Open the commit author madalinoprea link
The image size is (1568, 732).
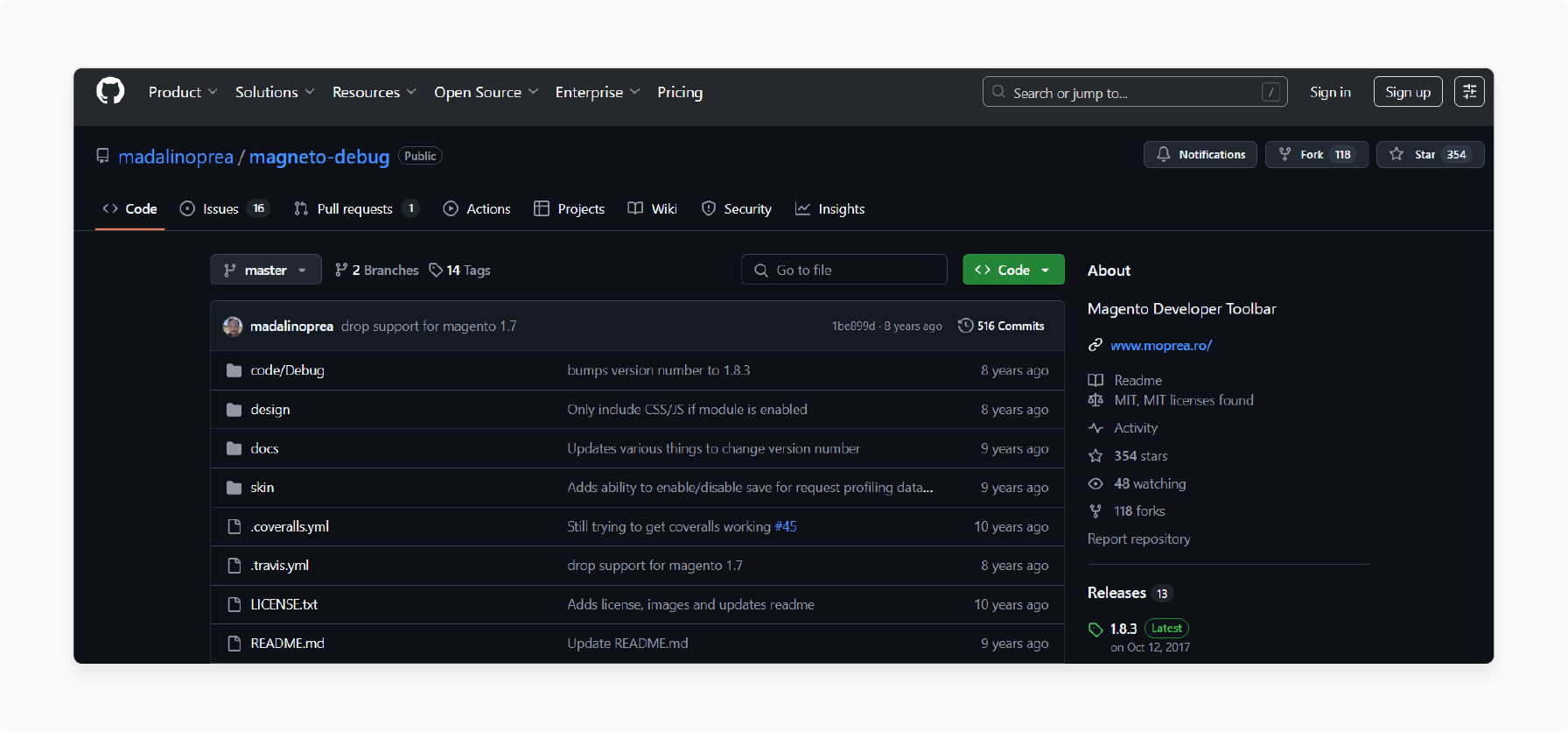(x=291, y=326)
